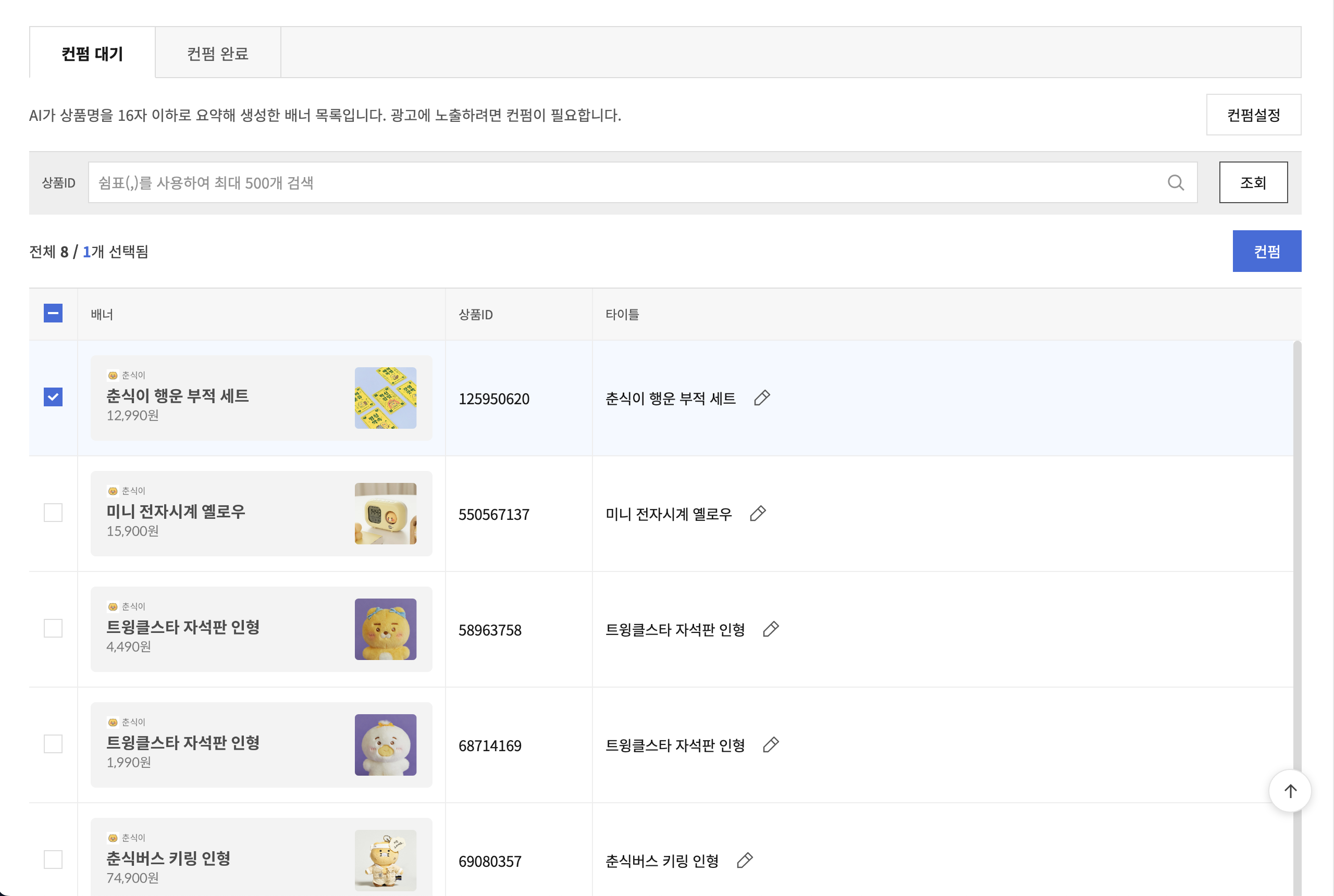Open the 컨펌 대기 tab
Image resolution: width=1334 pixels, height=896 pixels.
92,53
